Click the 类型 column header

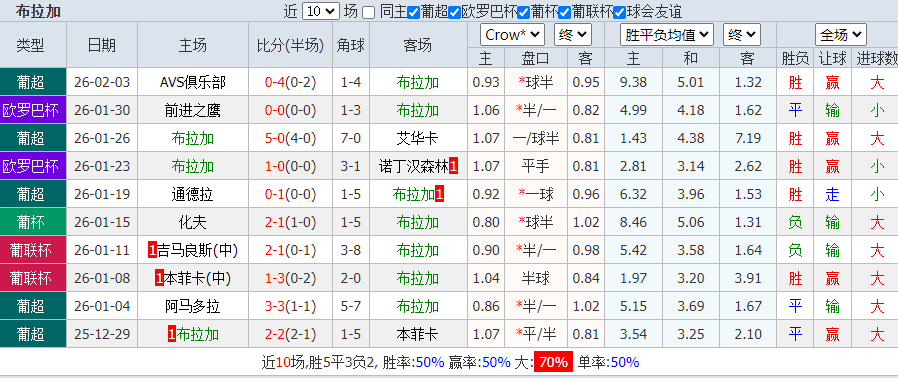coord(31,45)
